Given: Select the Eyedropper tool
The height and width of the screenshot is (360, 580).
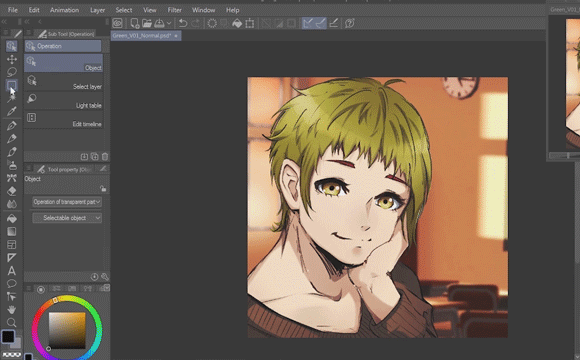Looking at the screenshot, I should point(11,111).
